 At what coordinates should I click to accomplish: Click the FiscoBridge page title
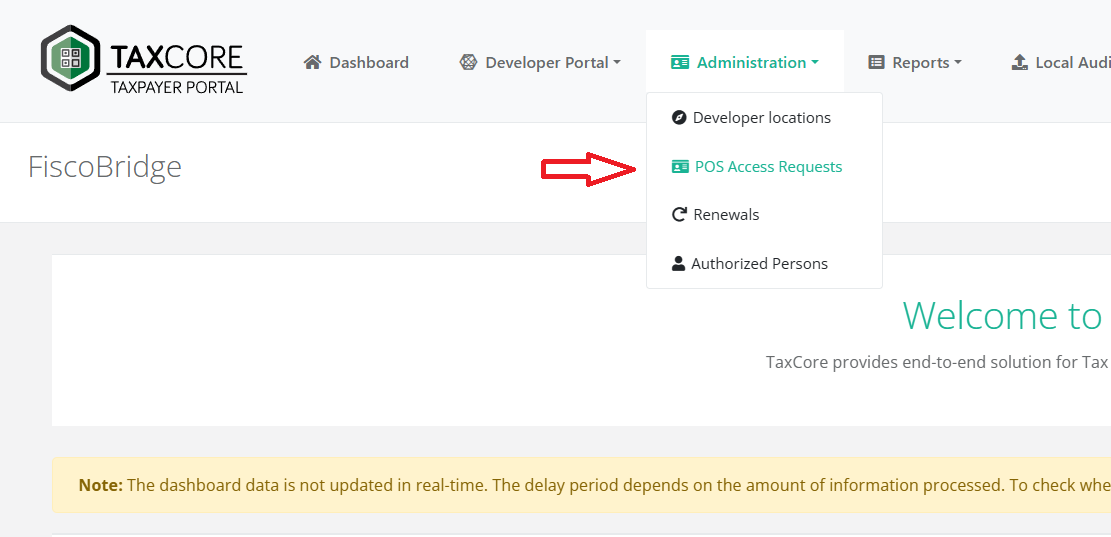click(x=105, y=167)
